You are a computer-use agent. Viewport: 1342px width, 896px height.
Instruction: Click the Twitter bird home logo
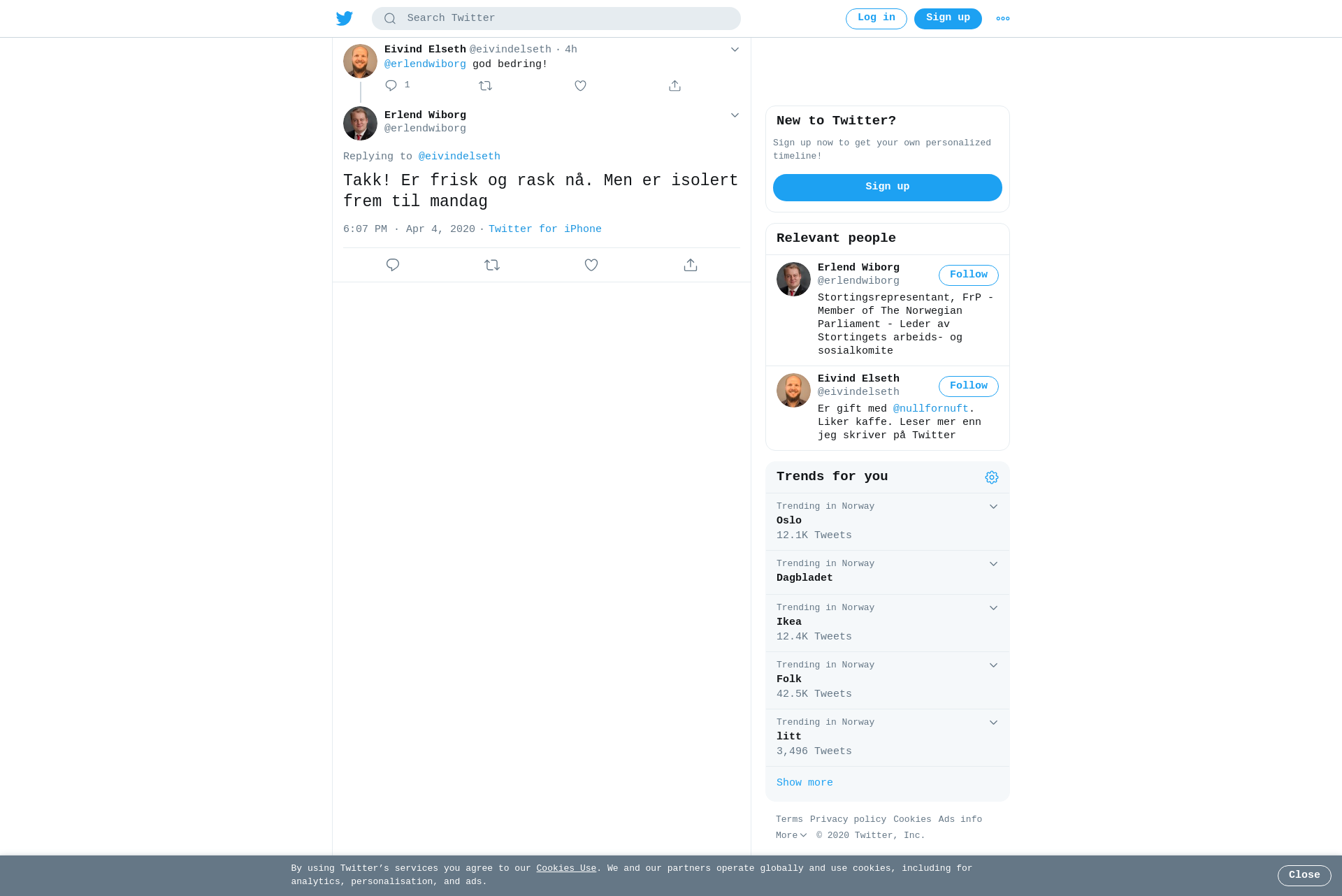[345, 18]
